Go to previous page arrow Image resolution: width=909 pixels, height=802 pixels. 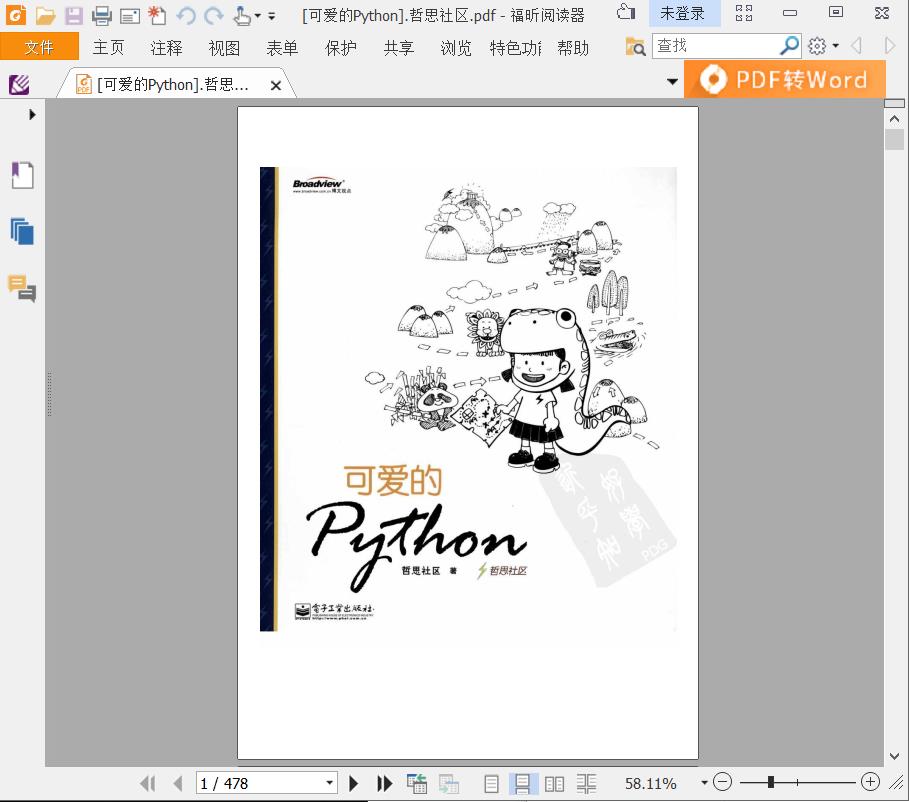click(x=178, y=783)
